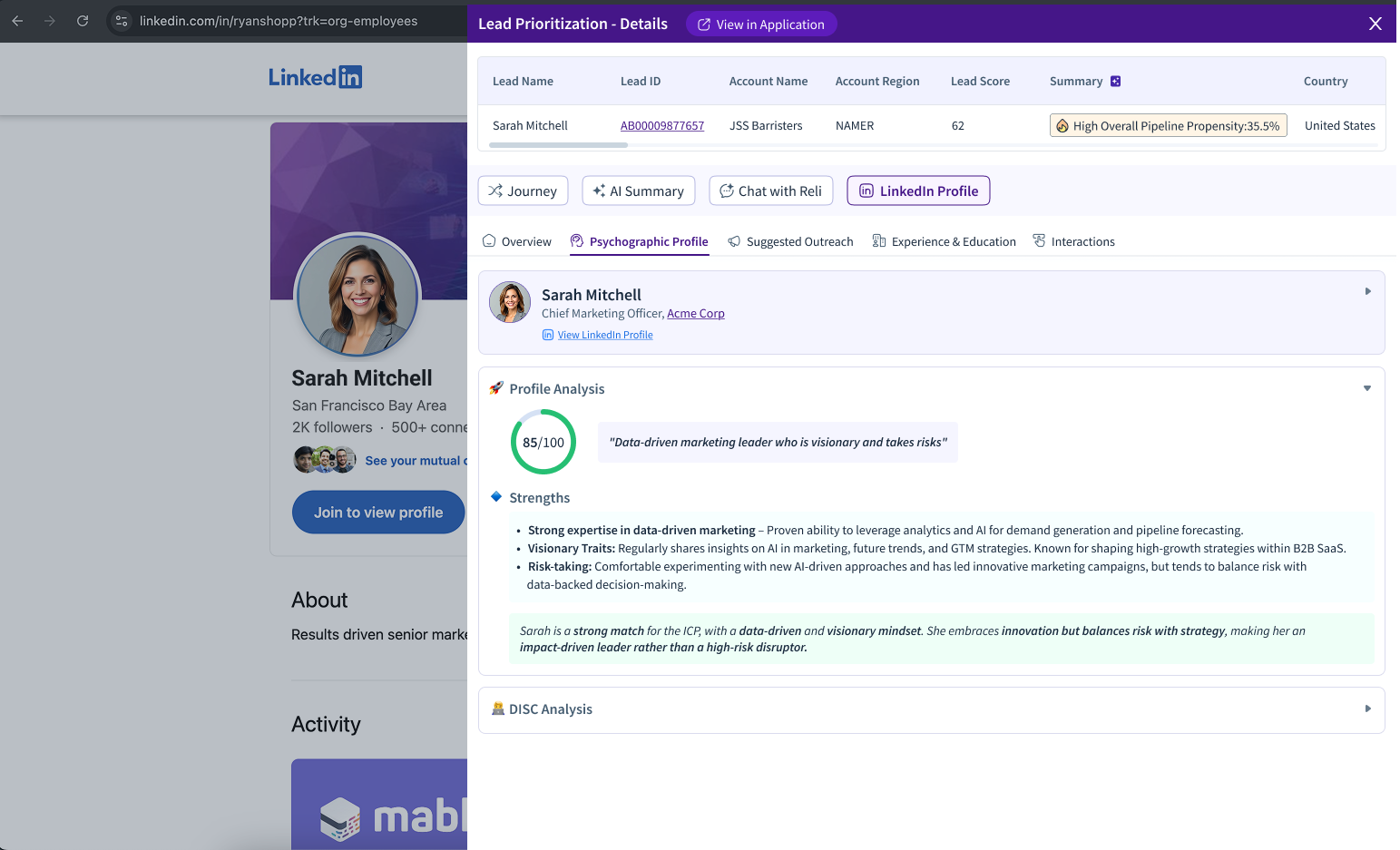Click the NAMER region cell
The image size is (1400, 850).
coord(855,126)
